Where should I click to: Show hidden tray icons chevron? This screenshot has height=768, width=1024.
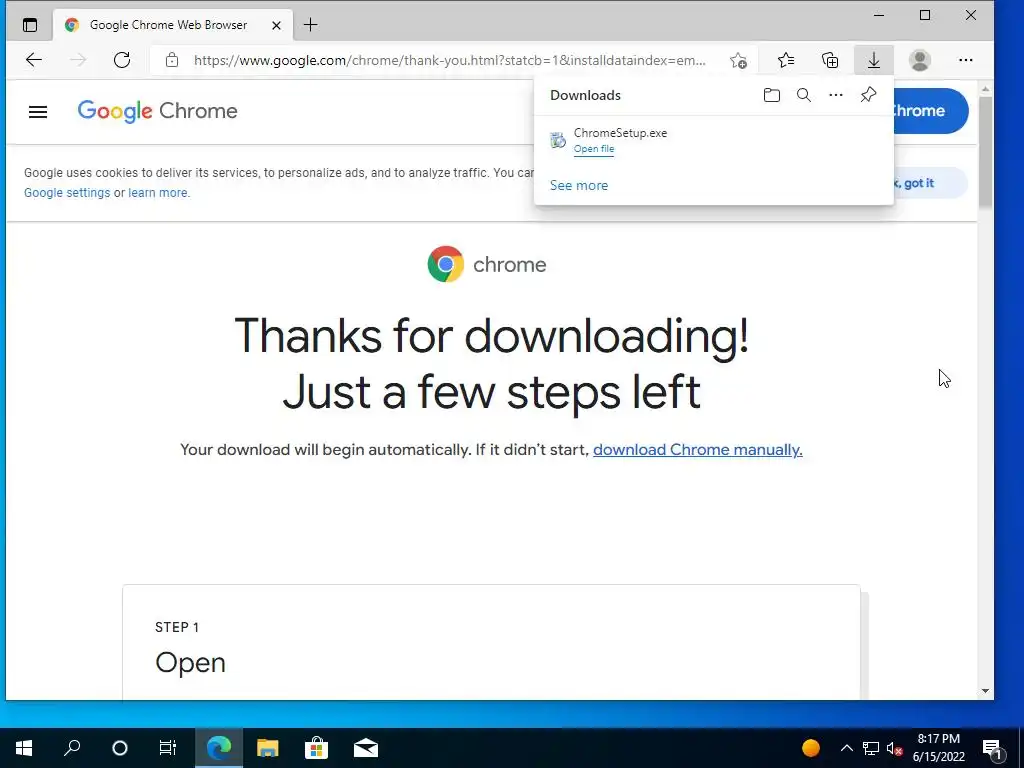[846, 748]
